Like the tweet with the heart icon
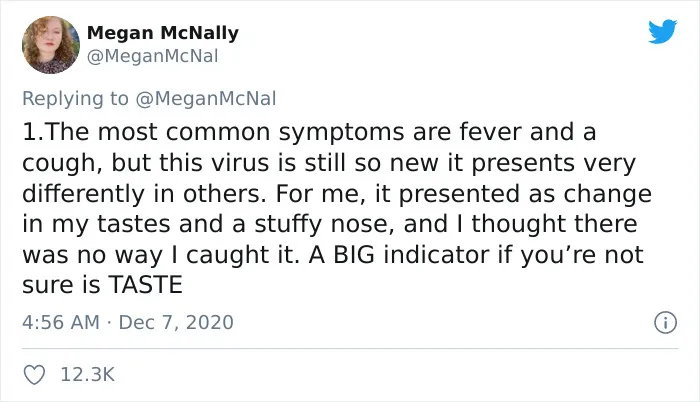The image size is (700, 402). coord(34,375)
